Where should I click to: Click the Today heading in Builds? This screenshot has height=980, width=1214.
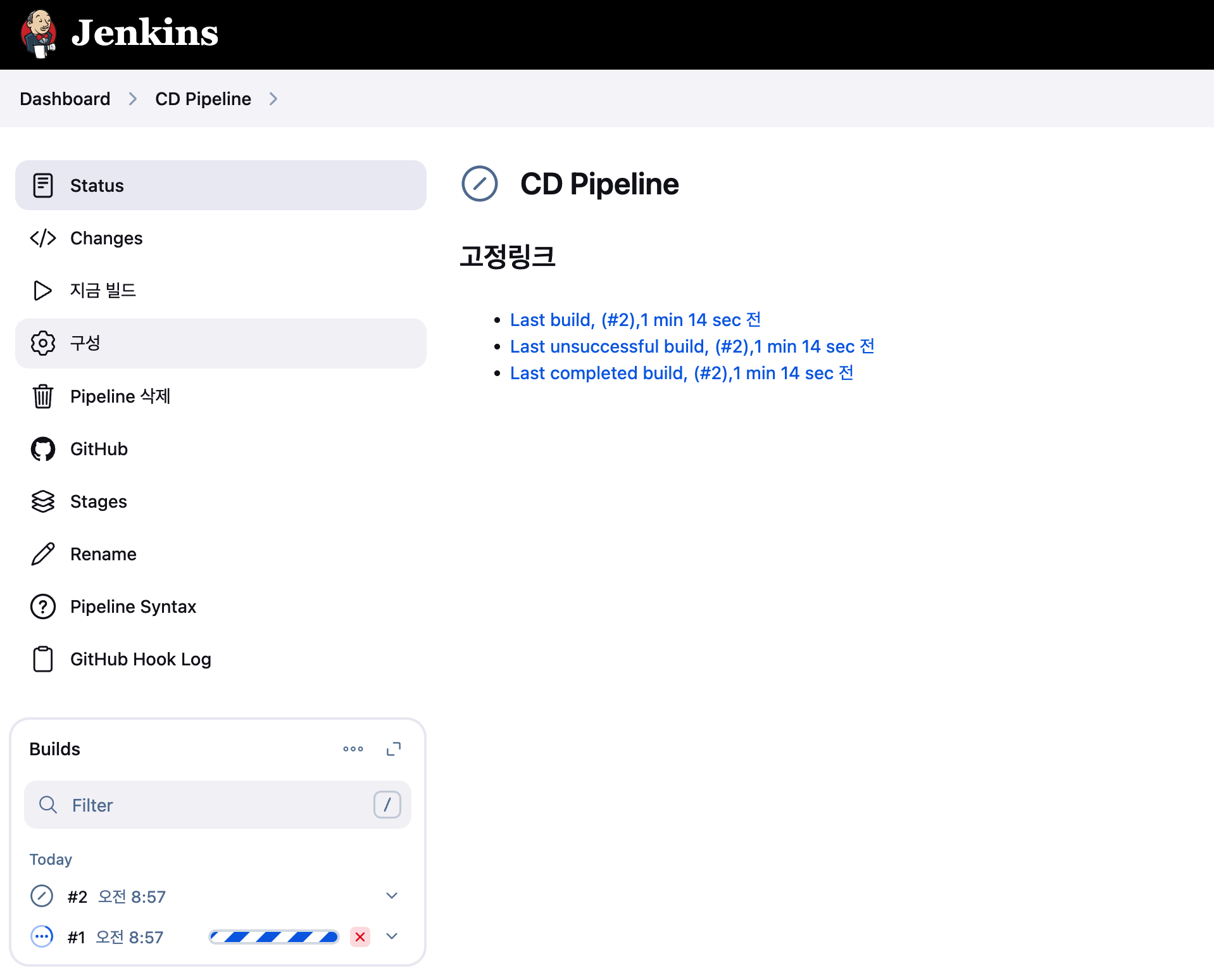pos(51,859)
